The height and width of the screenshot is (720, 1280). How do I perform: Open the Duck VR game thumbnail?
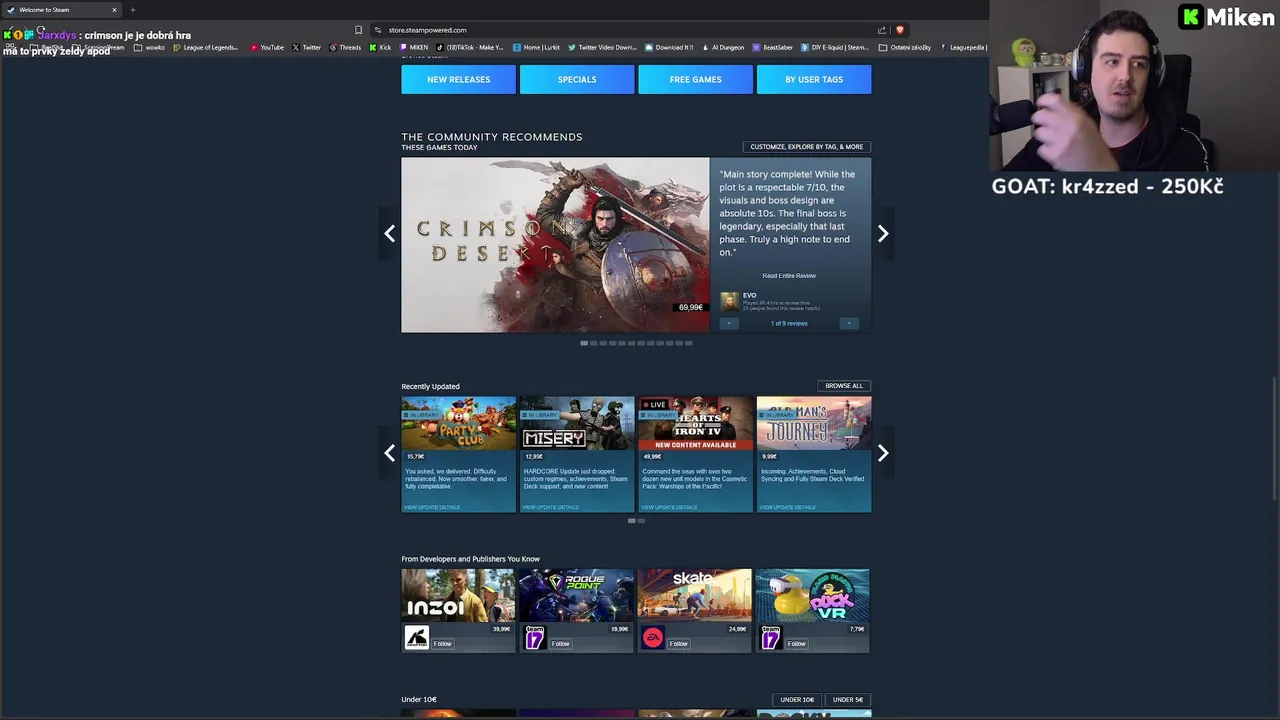812,595
